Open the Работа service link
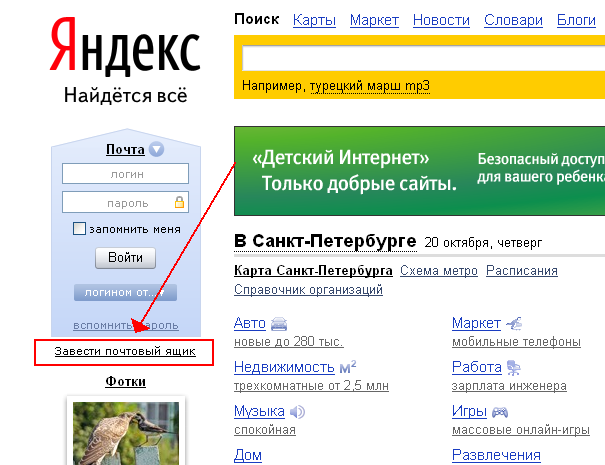This screenshot has width=605, height=465. [477, 367]
